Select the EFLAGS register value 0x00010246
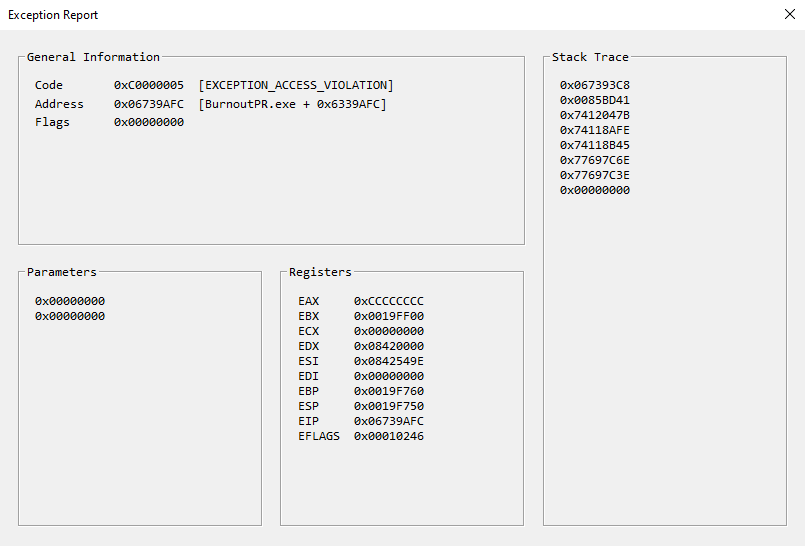805x546 pixels. (x=388, y=437)
